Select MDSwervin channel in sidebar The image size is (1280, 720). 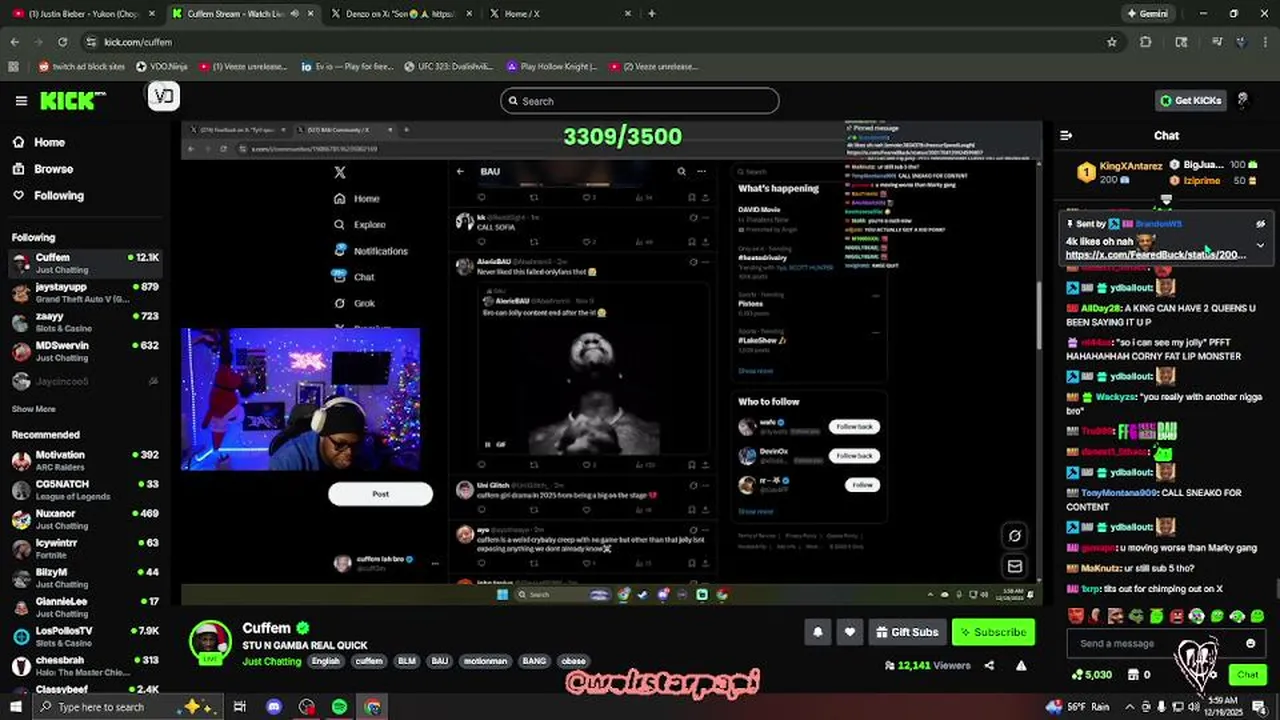pos(85,351)
